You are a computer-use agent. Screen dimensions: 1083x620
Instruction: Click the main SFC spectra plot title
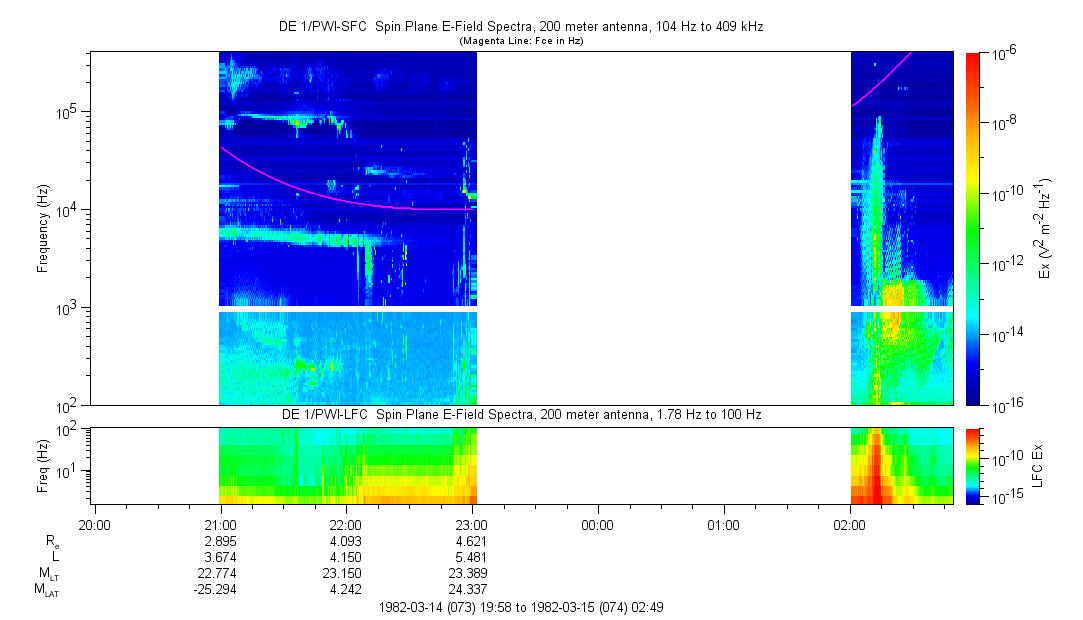coord(520,27)
